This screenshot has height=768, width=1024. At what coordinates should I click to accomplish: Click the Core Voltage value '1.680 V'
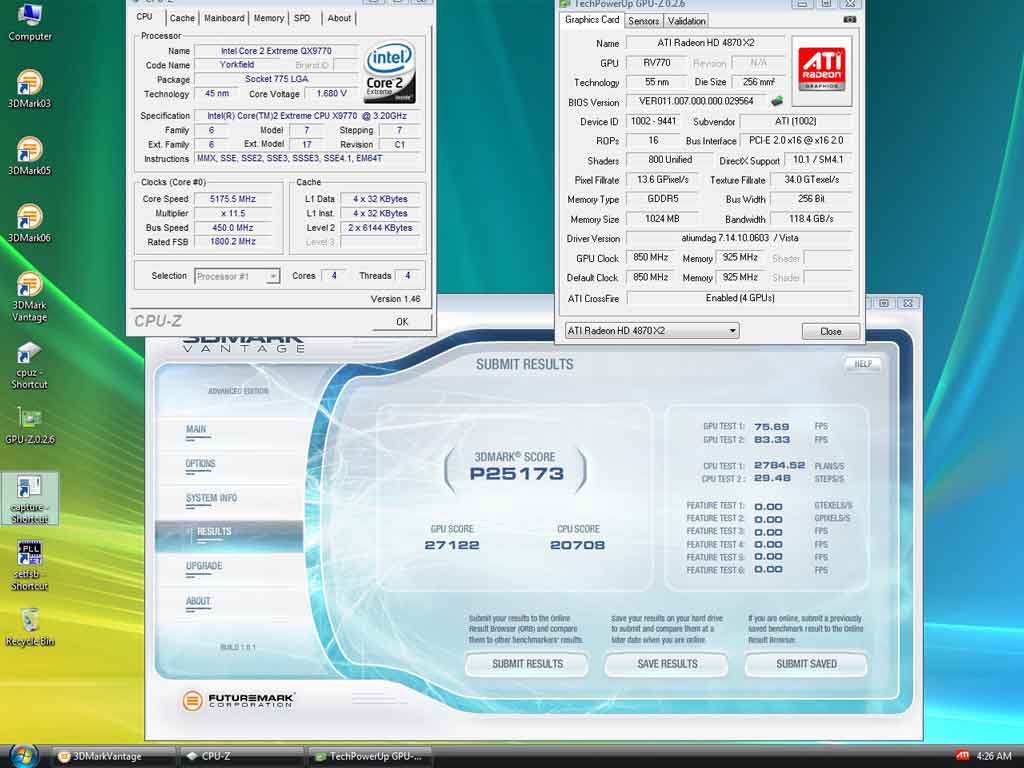(x=332, y=93)
